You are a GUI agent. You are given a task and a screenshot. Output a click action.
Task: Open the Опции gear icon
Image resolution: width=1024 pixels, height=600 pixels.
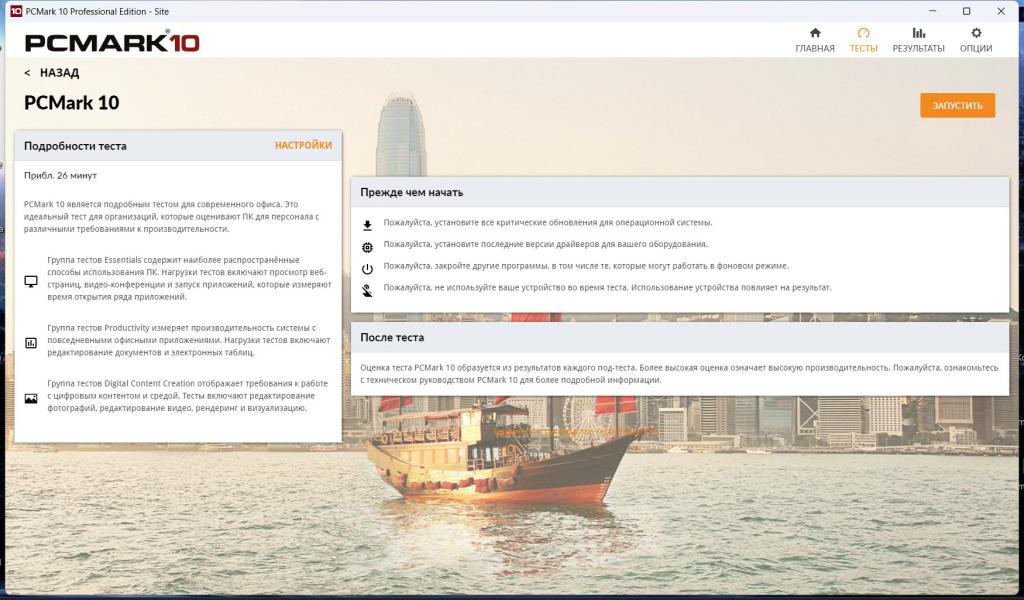(976, 34)
